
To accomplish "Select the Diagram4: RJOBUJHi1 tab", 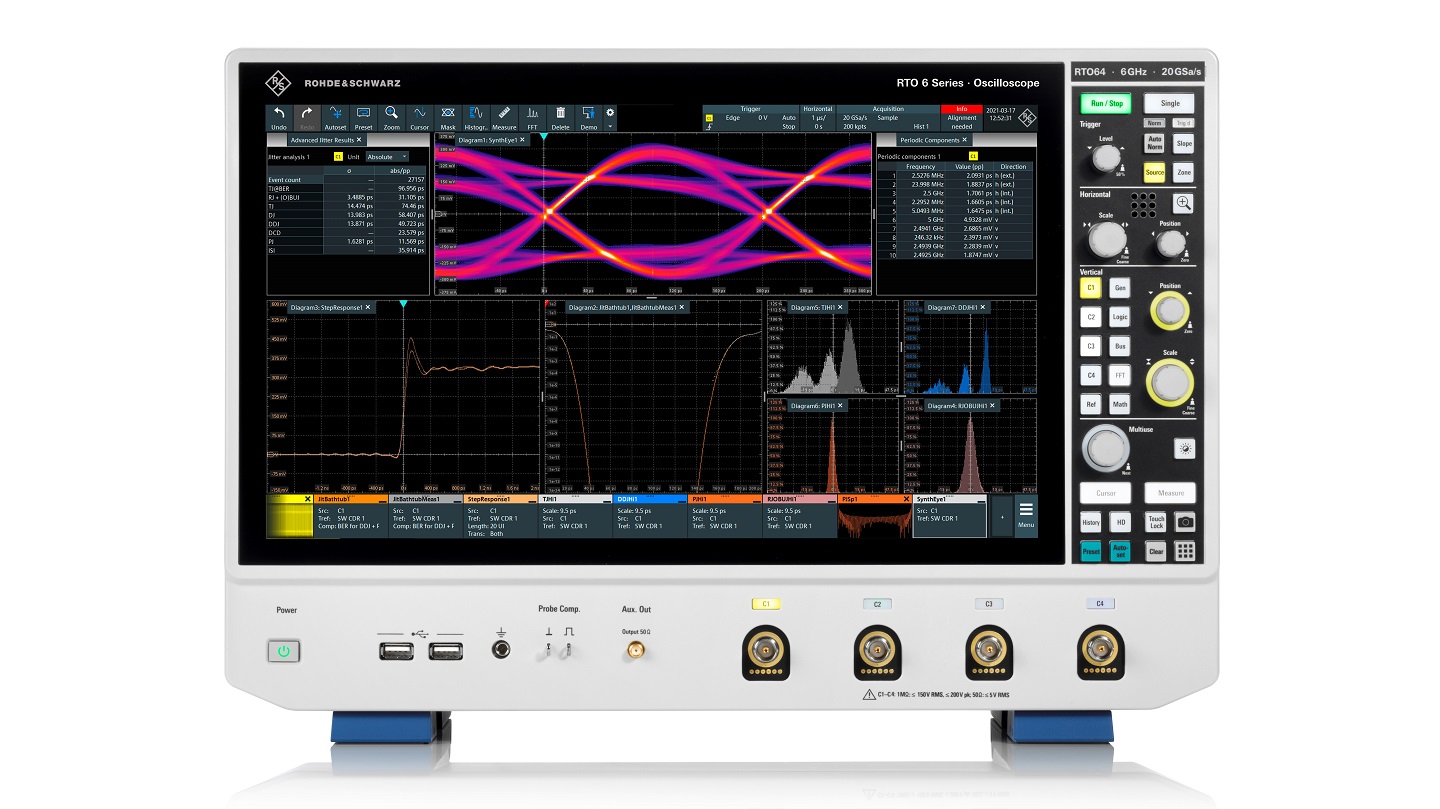I will tap(960, 406).
